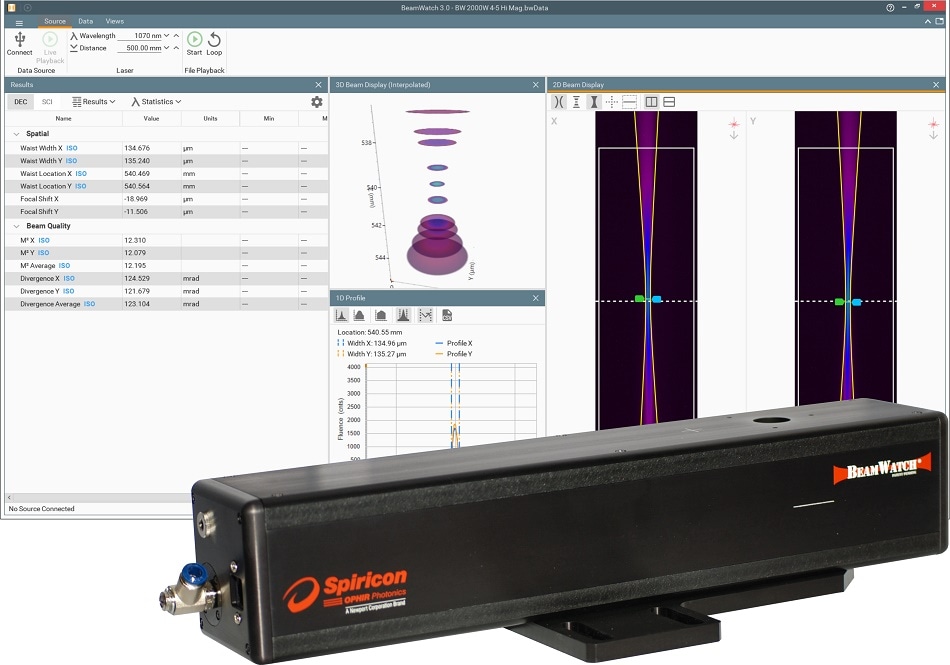This screenshot has width=950, height=665.
Task: Click the greyed-out Live Playback icon
Action: point(50,39)
